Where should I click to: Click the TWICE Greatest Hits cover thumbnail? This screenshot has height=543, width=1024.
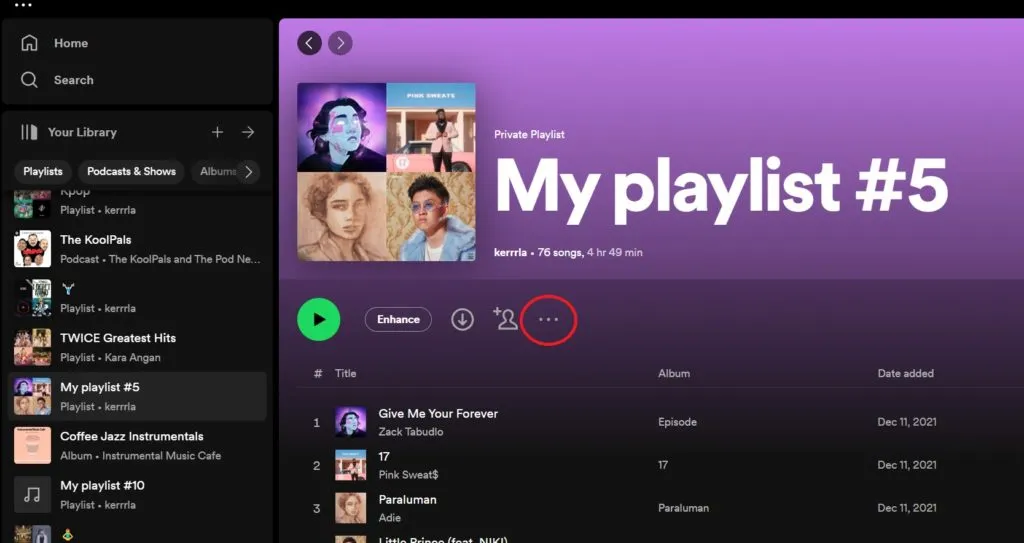(x=33, y=347)
